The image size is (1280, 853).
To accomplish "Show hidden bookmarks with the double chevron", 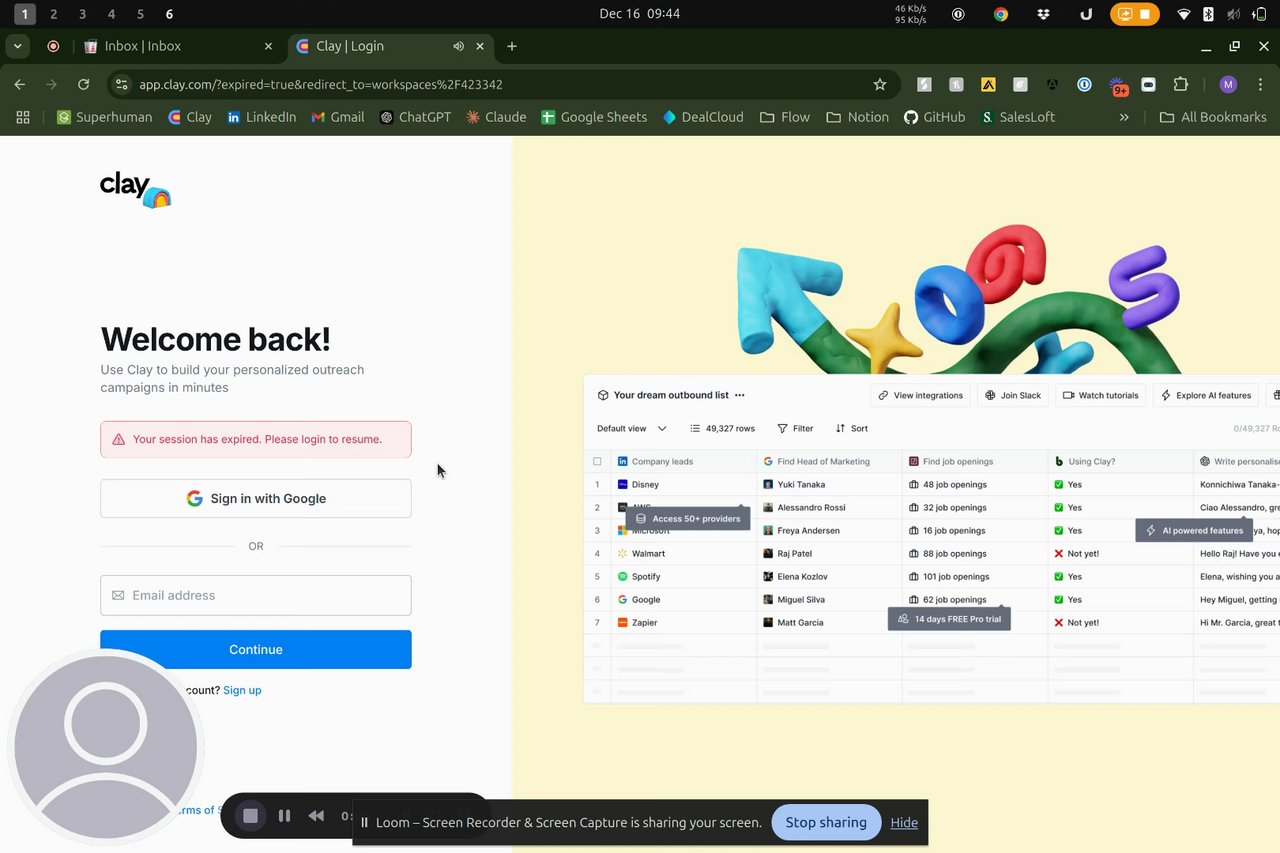I will coord(1124,117).
